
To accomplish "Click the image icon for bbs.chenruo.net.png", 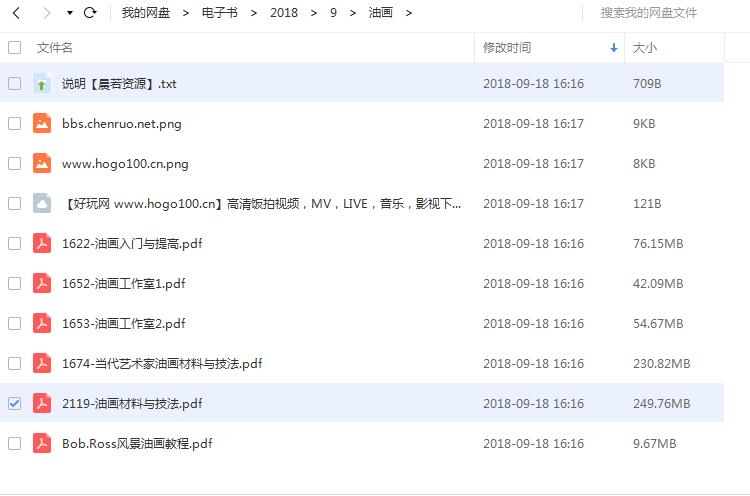I will click(42, 123).
